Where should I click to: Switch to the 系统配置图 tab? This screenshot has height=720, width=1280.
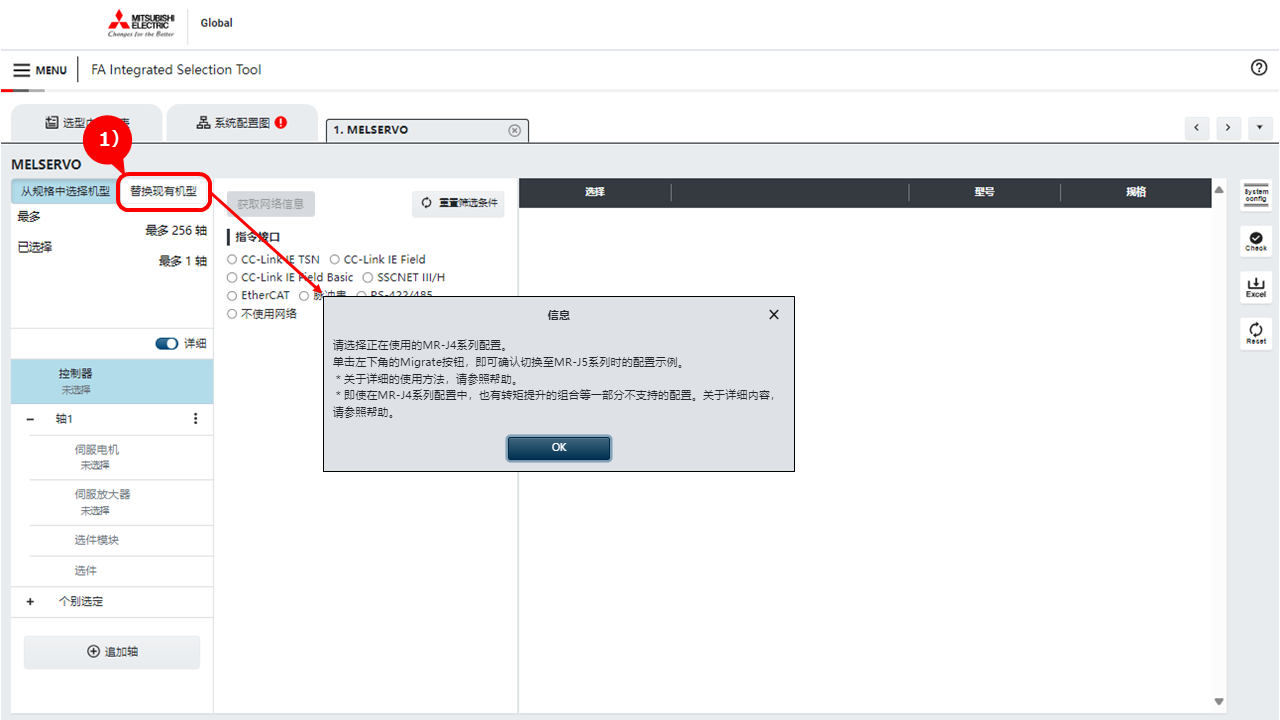click(x=242, y=123)
